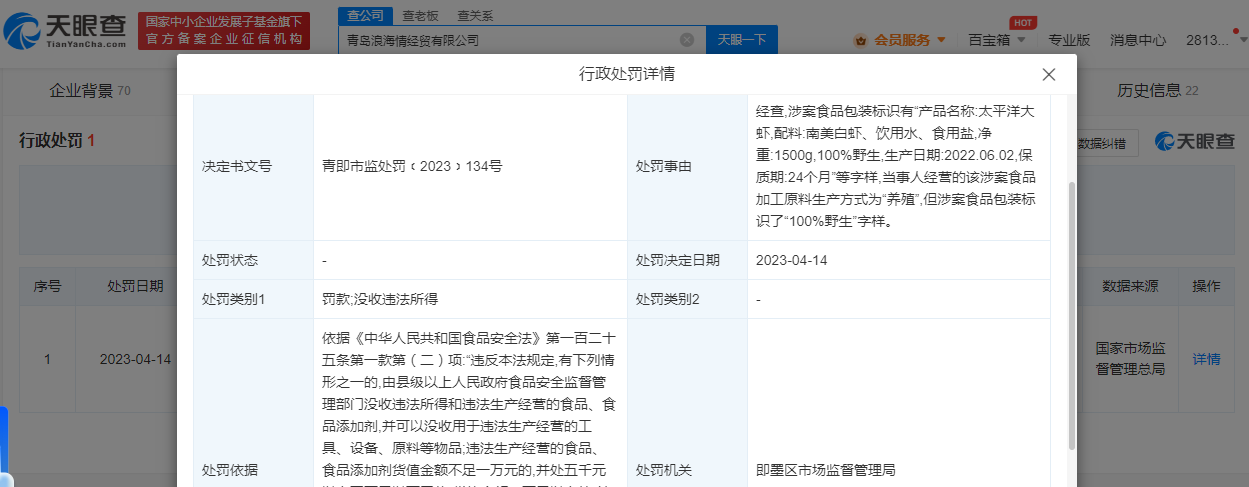Select 国家市场监督管理总局 source cell
The width and height of the screenshot is (1249, 487).
[1130, 359]
